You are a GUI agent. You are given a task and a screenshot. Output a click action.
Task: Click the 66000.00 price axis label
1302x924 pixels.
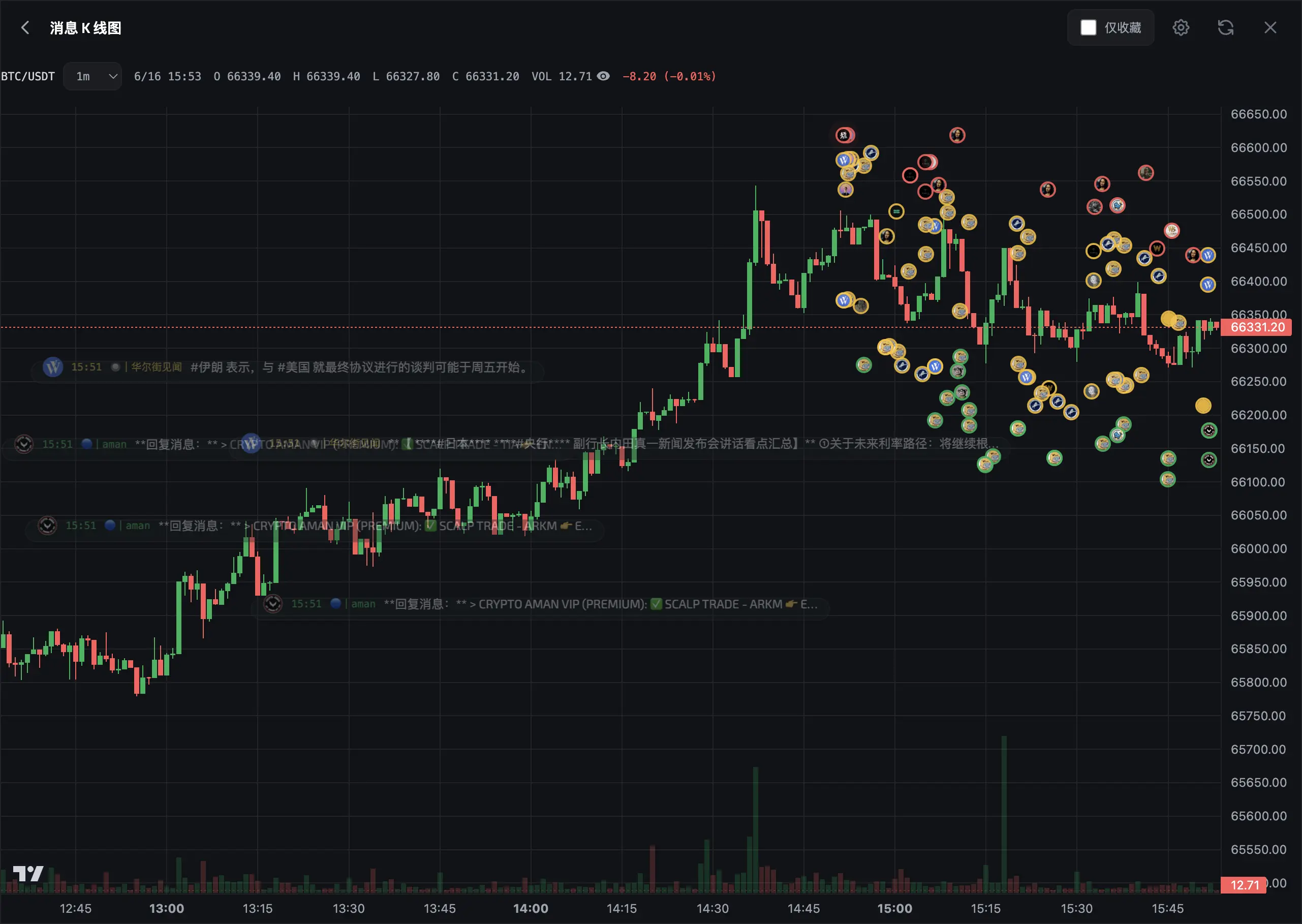click(1259, 549)
